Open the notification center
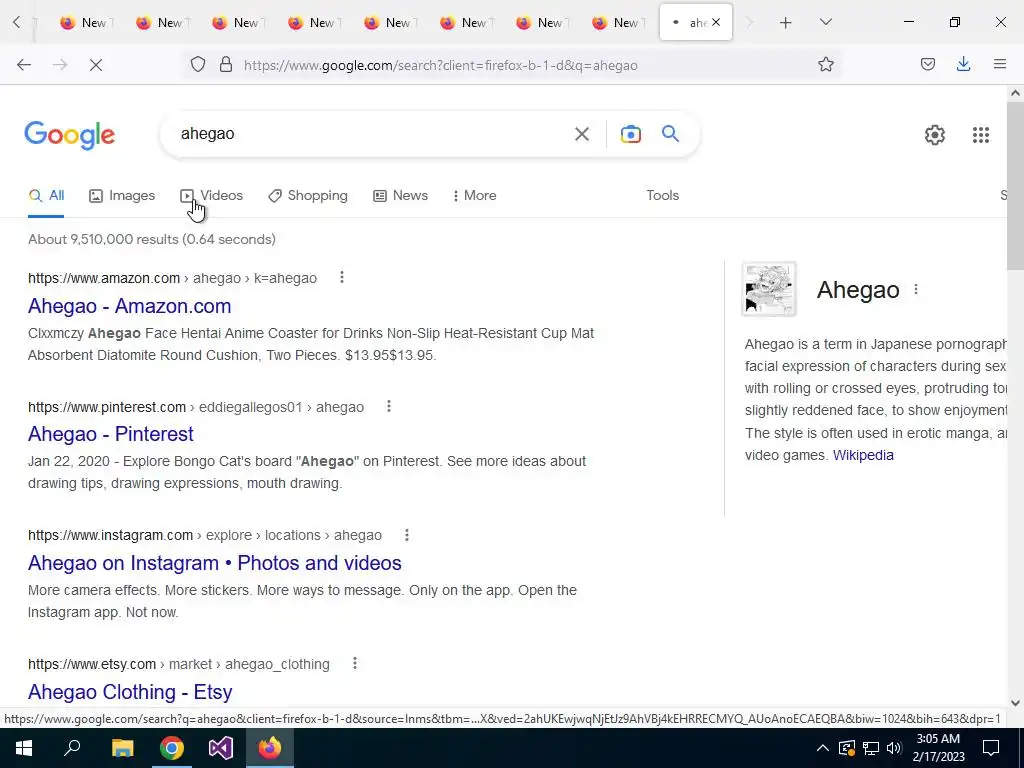The image size is (1024, 768). [x=991, y=748]
